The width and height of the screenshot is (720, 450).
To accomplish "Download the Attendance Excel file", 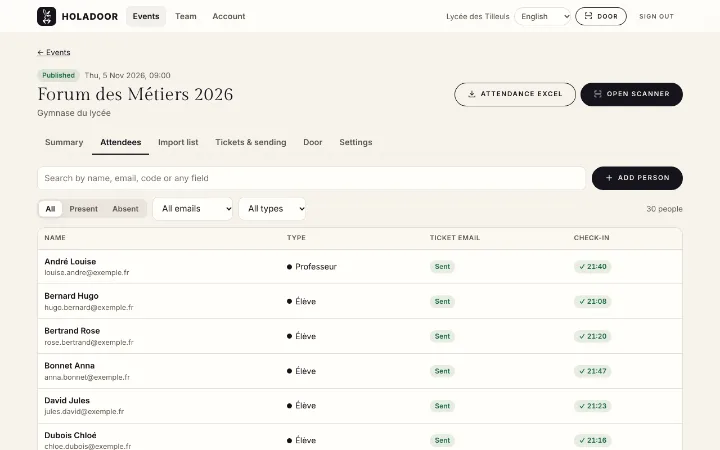I will point(515,95).
